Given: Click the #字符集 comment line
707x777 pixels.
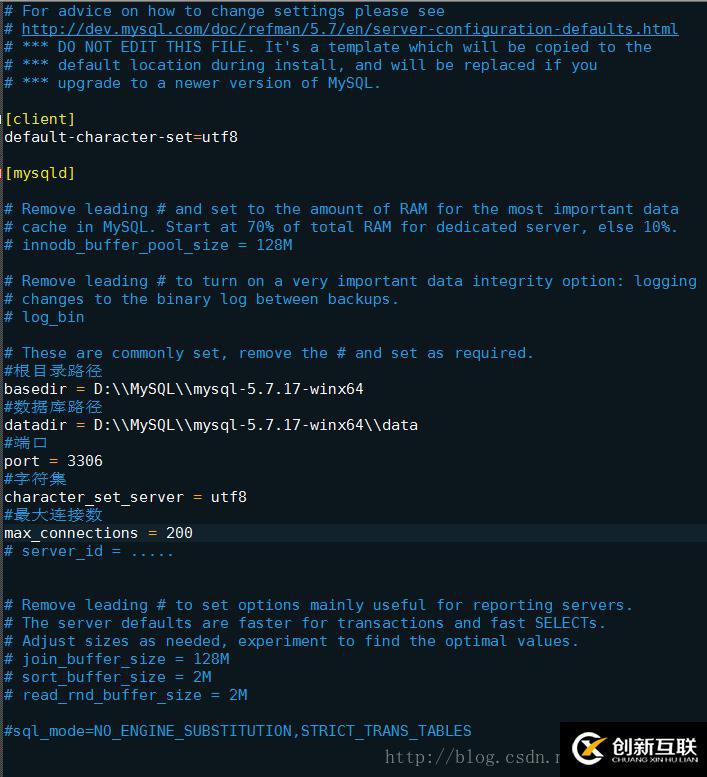Looking at the screenshot, I should click(35, 479).
